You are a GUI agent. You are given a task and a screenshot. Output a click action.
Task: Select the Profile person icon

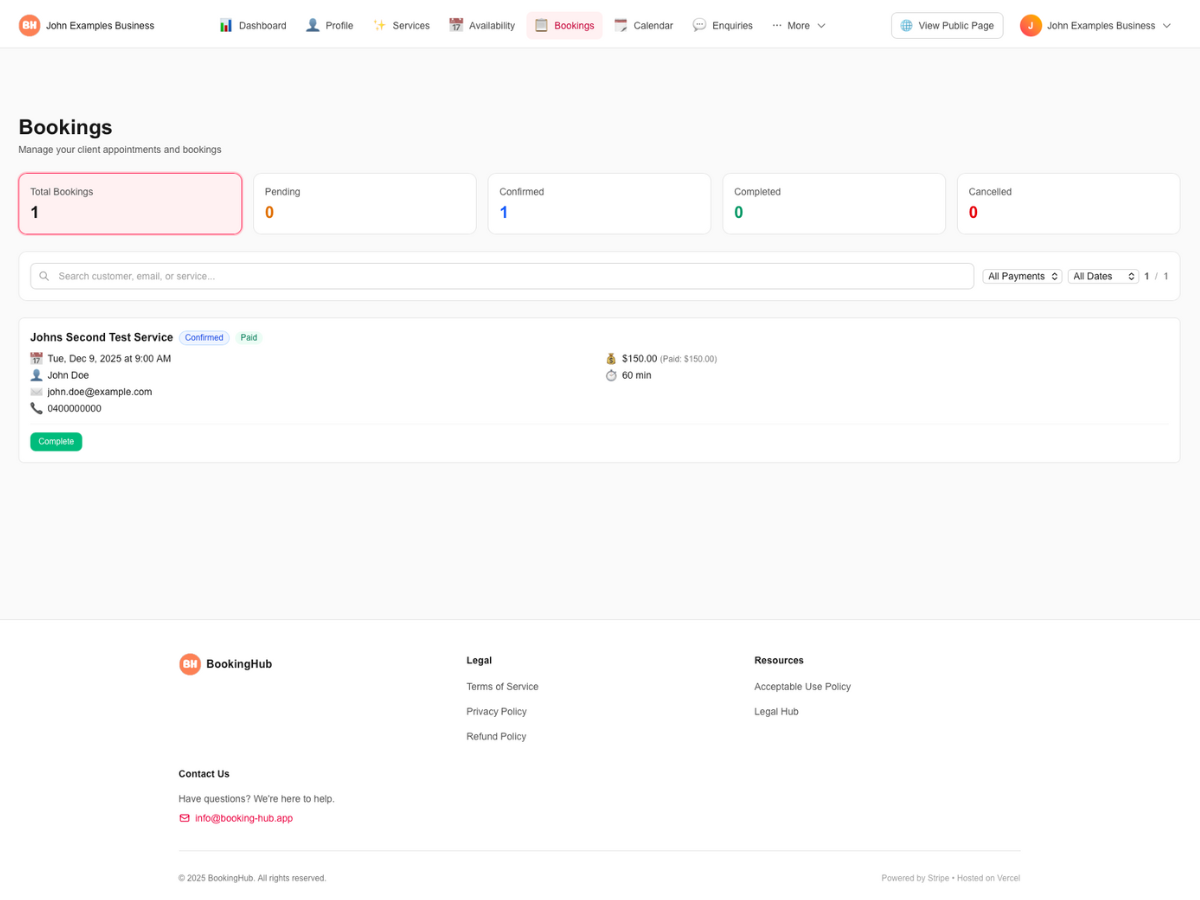[x=312, y=24]
